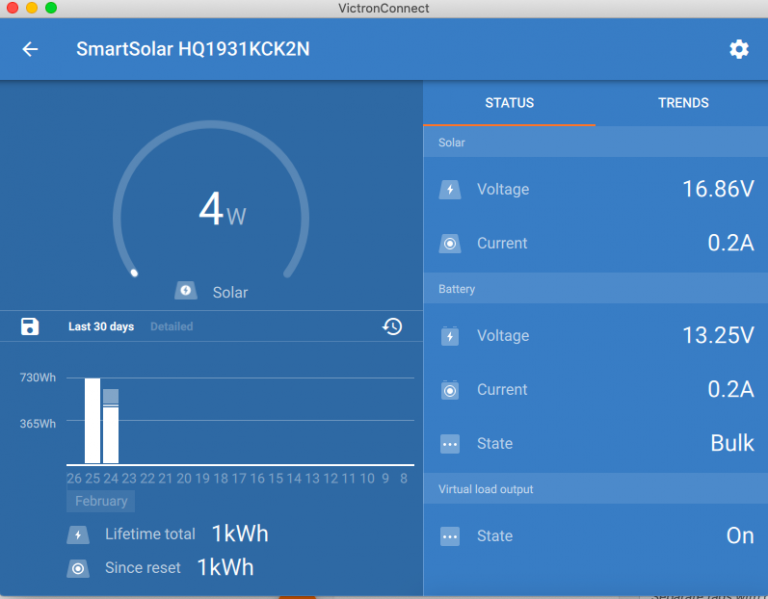The height and width of the screenshot is (599, 768).
Task: Open settings via the gear icon
Action: point(739,49)
